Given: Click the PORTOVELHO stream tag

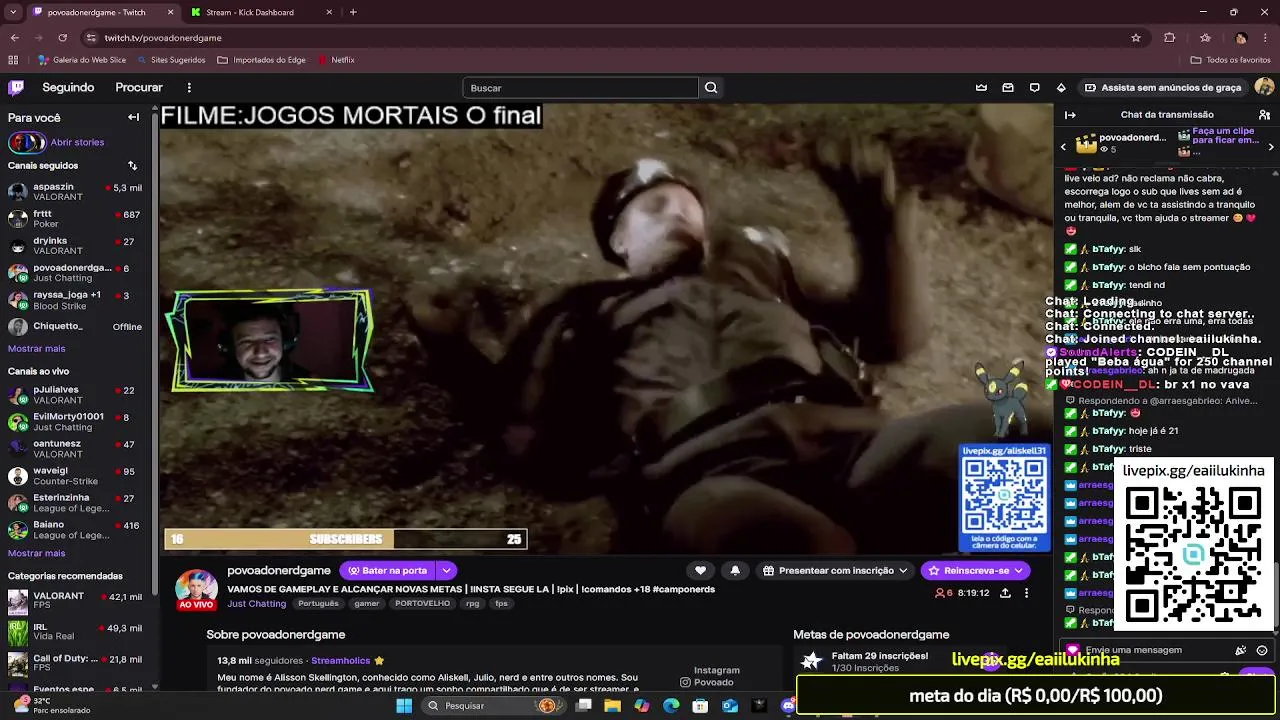Looking at the screenshot, I should (422, 604).
